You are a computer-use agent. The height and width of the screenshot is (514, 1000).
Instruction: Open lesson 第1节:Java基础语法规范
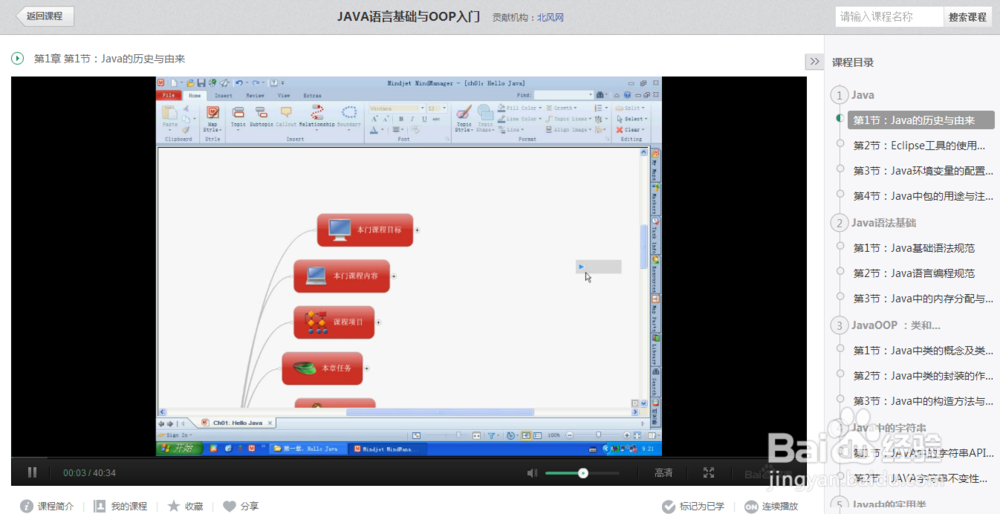tap(914, 247)
